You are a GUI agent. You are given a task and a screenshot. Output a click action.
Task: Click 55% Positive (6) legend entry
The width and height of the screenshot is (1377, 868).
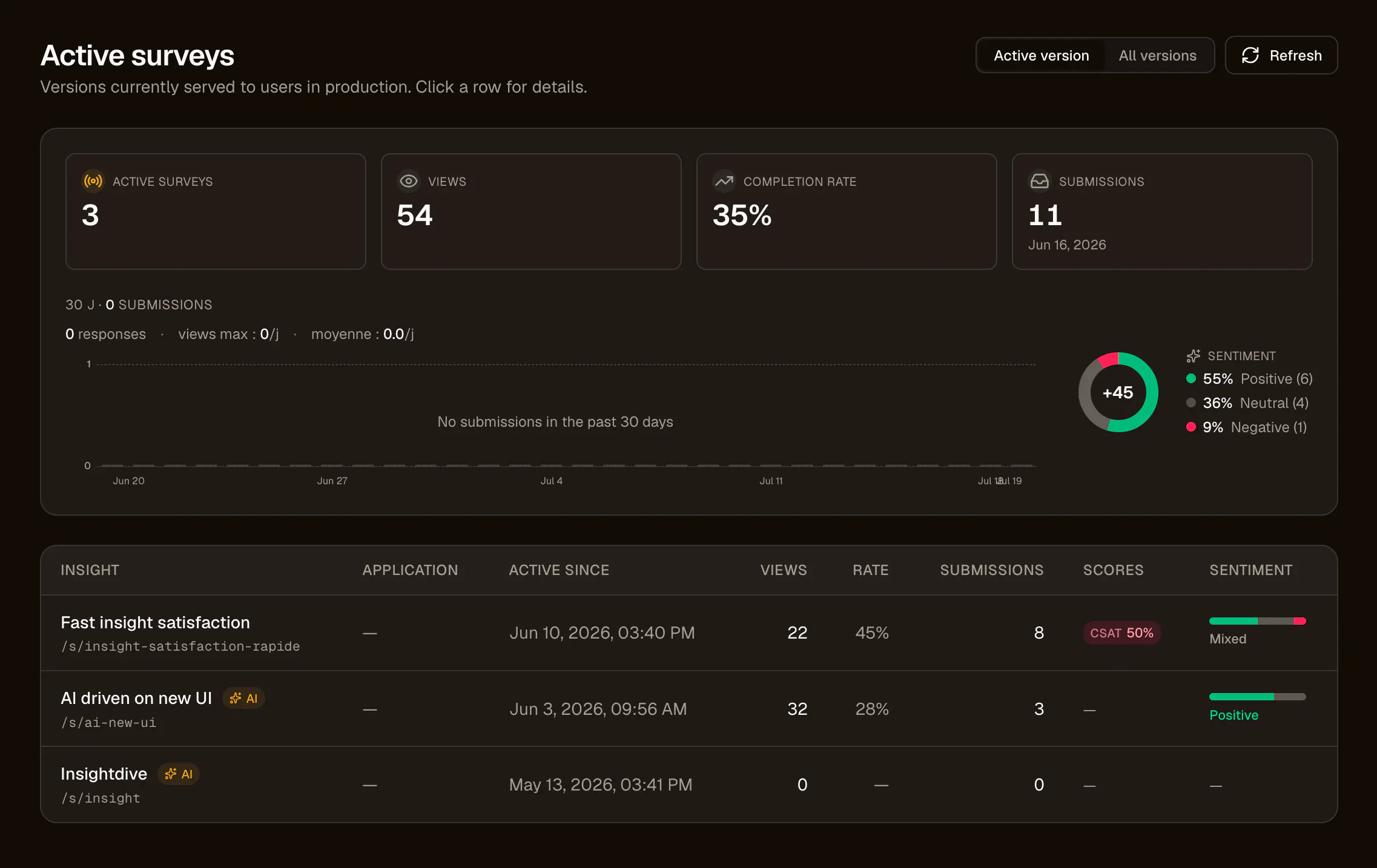(1250, 379)
